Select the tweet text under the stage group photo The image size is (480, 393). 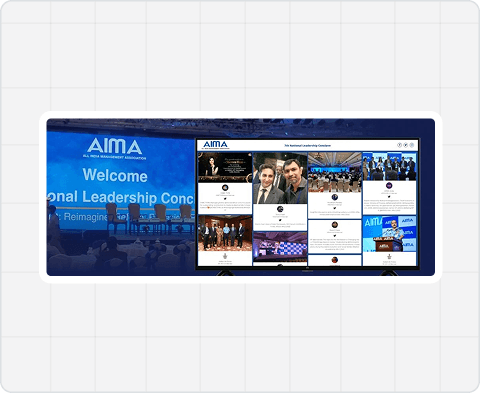(x=389, y=206)
